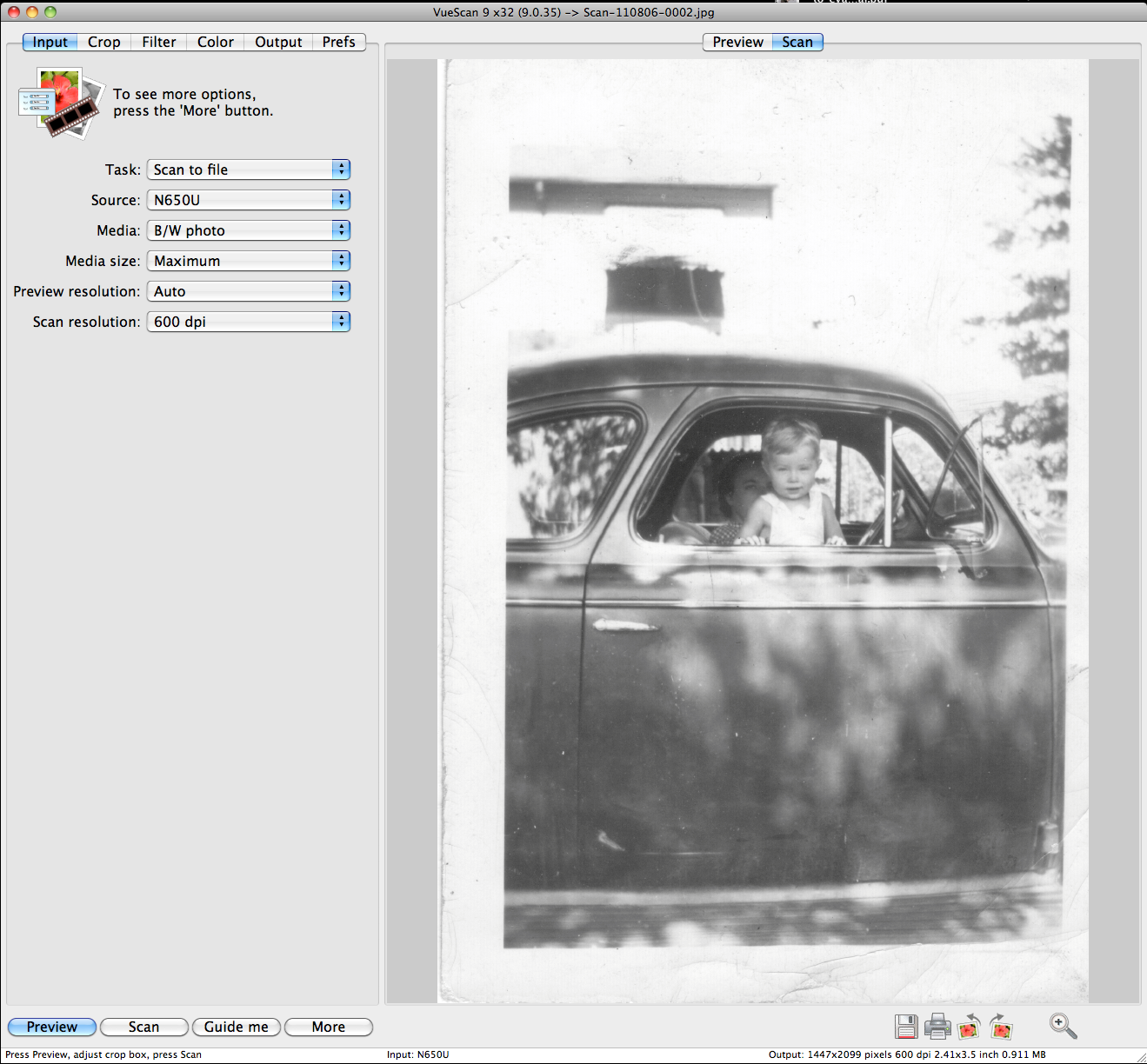Open the Scan resolution dropdown showing 600 dpi
Viewport: 1147px width, 1064px height.
click(249, 322)
